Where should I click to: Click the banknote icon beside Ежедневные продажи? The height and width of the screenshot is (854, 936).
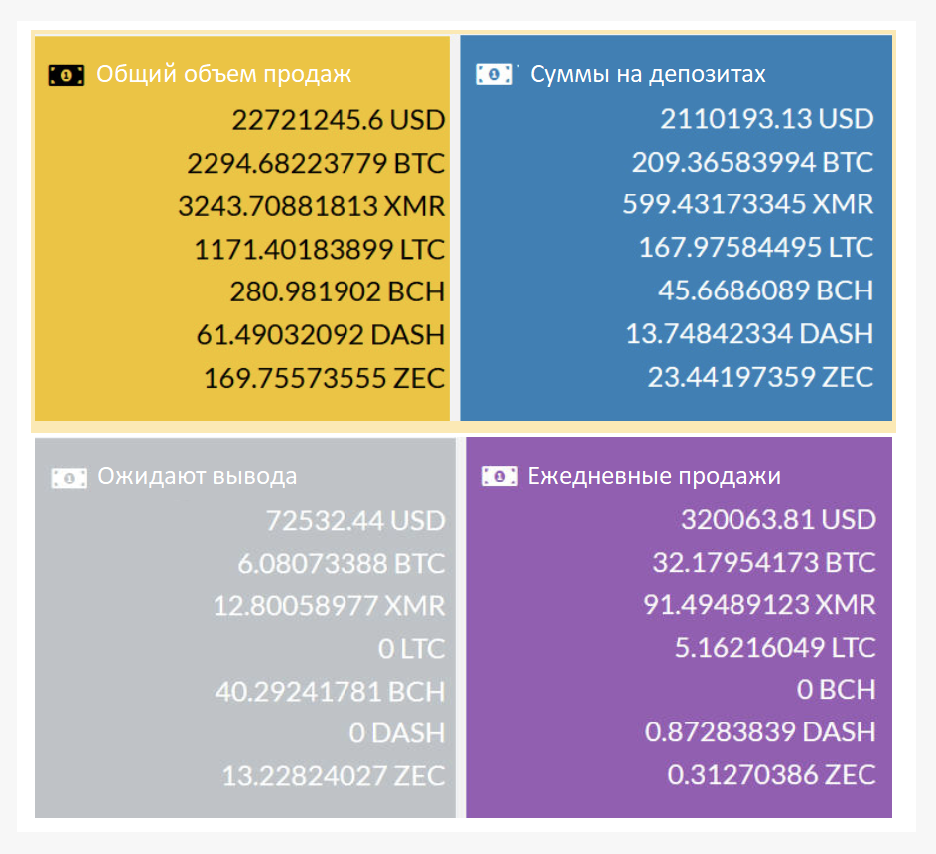tap(500, 476)
